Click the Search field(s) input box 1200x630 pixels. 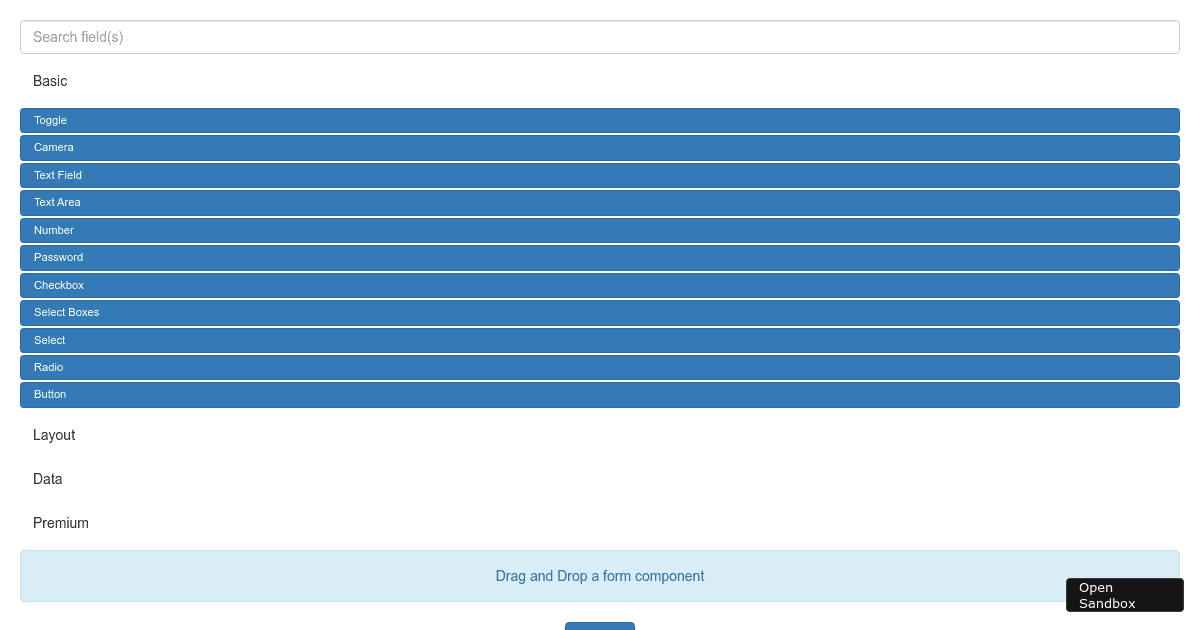(600, 37)
